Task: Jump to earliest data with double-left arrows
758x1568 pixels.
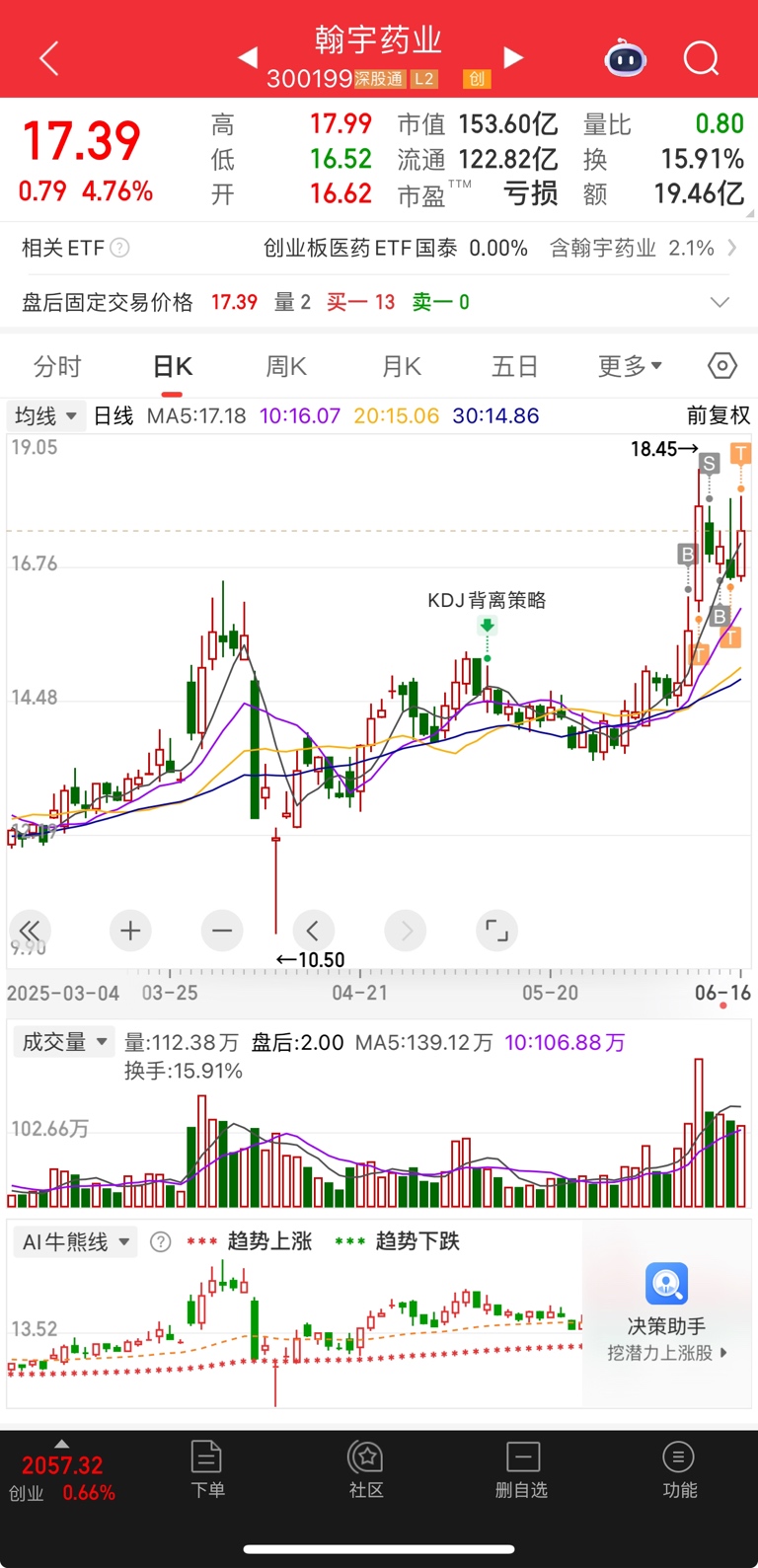Action: click(30, 931)
